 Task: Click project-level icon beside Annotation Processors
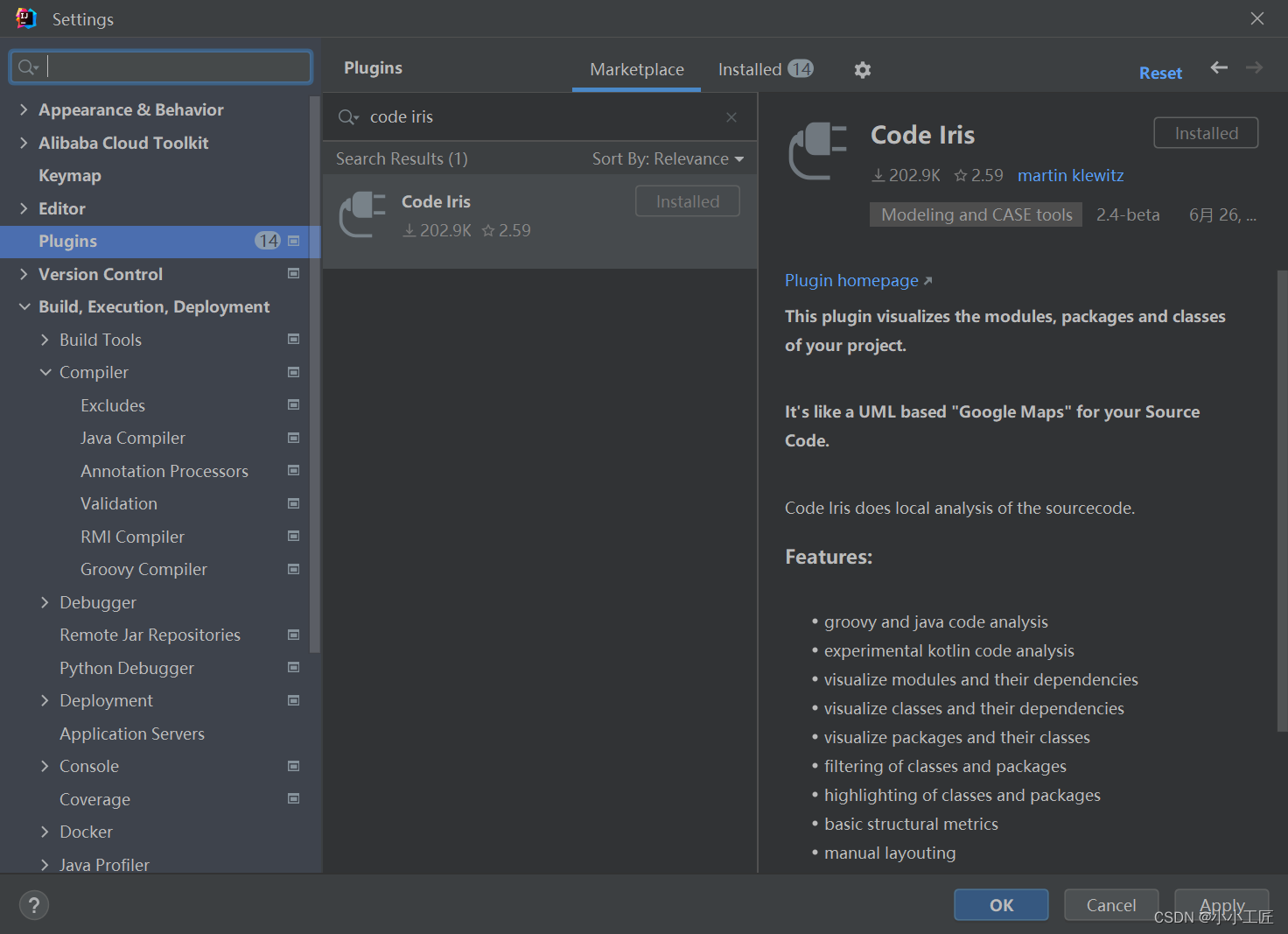(x=294, y=471)
